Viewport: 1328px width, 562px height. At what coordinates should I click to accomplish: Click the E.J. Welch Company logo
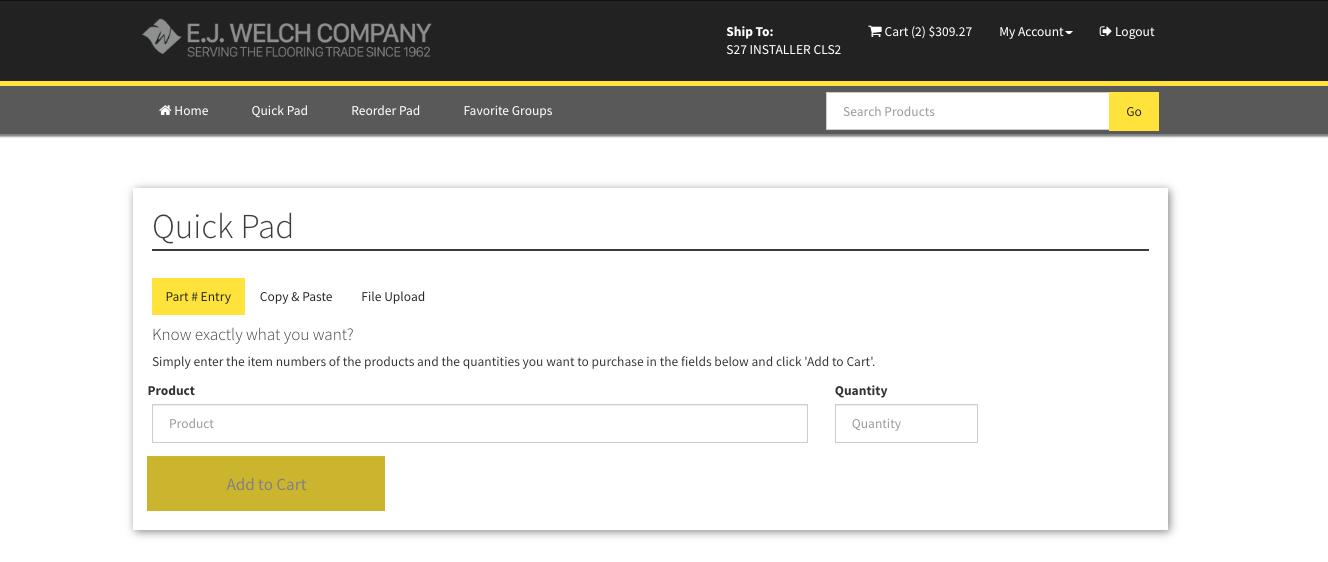[286, 39]
